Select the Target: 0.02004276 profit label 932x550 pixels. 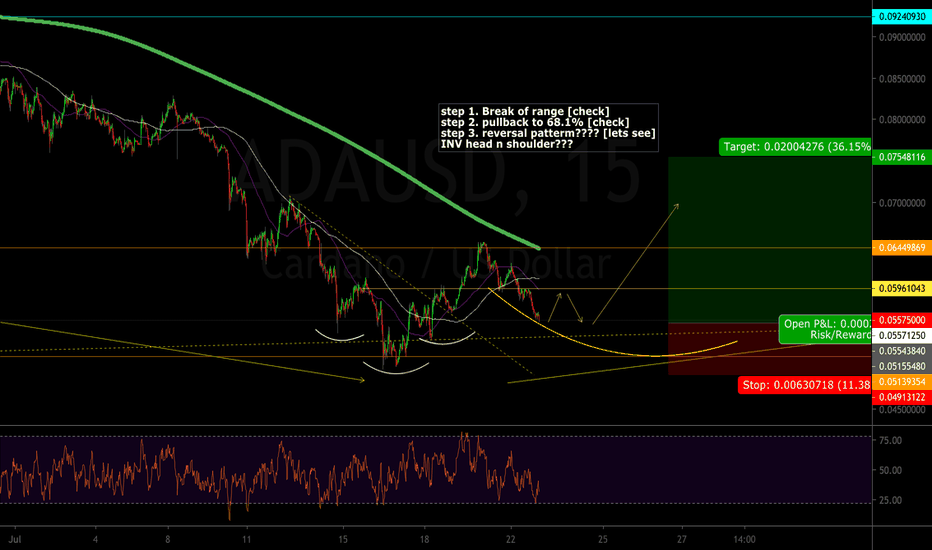pos(795,147)
